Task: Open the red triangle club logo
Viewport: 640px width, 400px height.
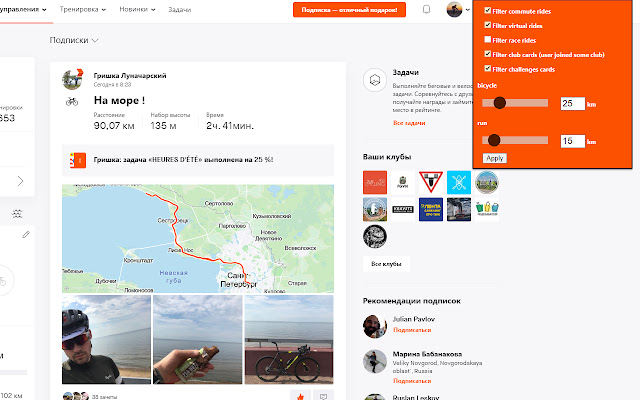Action: [x=431, y=182]
